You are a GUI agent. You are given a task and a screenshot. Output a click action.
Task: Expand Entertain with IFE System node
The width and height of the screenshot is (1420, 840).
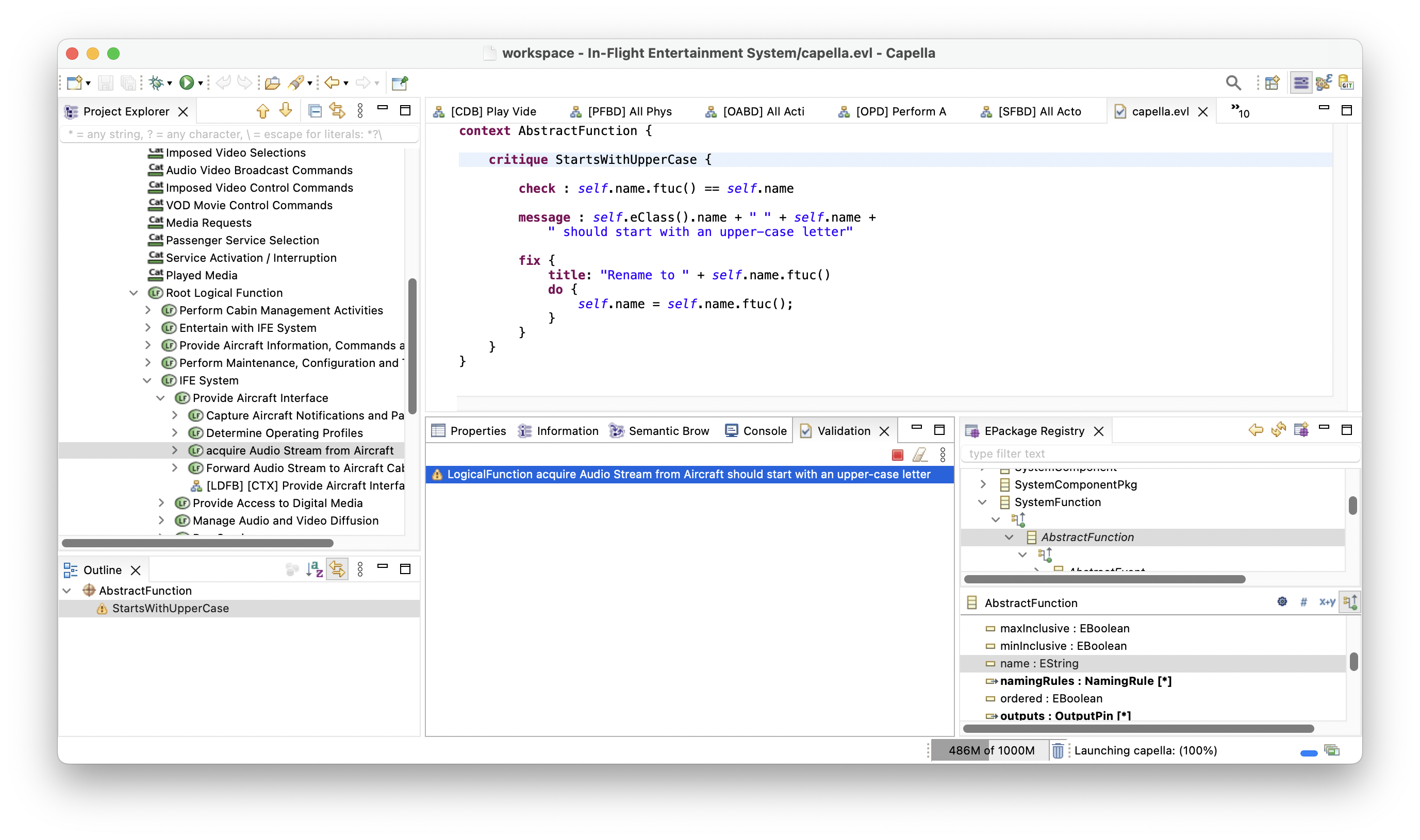coord(148,328)
